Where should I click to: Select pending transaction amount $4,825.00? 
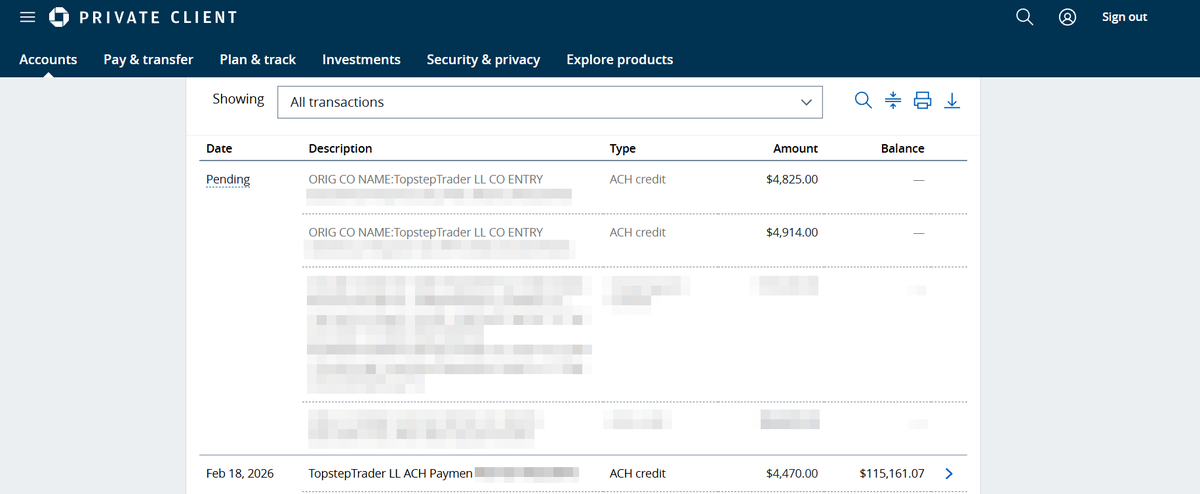pyautogui.click(x=792, y=179)
